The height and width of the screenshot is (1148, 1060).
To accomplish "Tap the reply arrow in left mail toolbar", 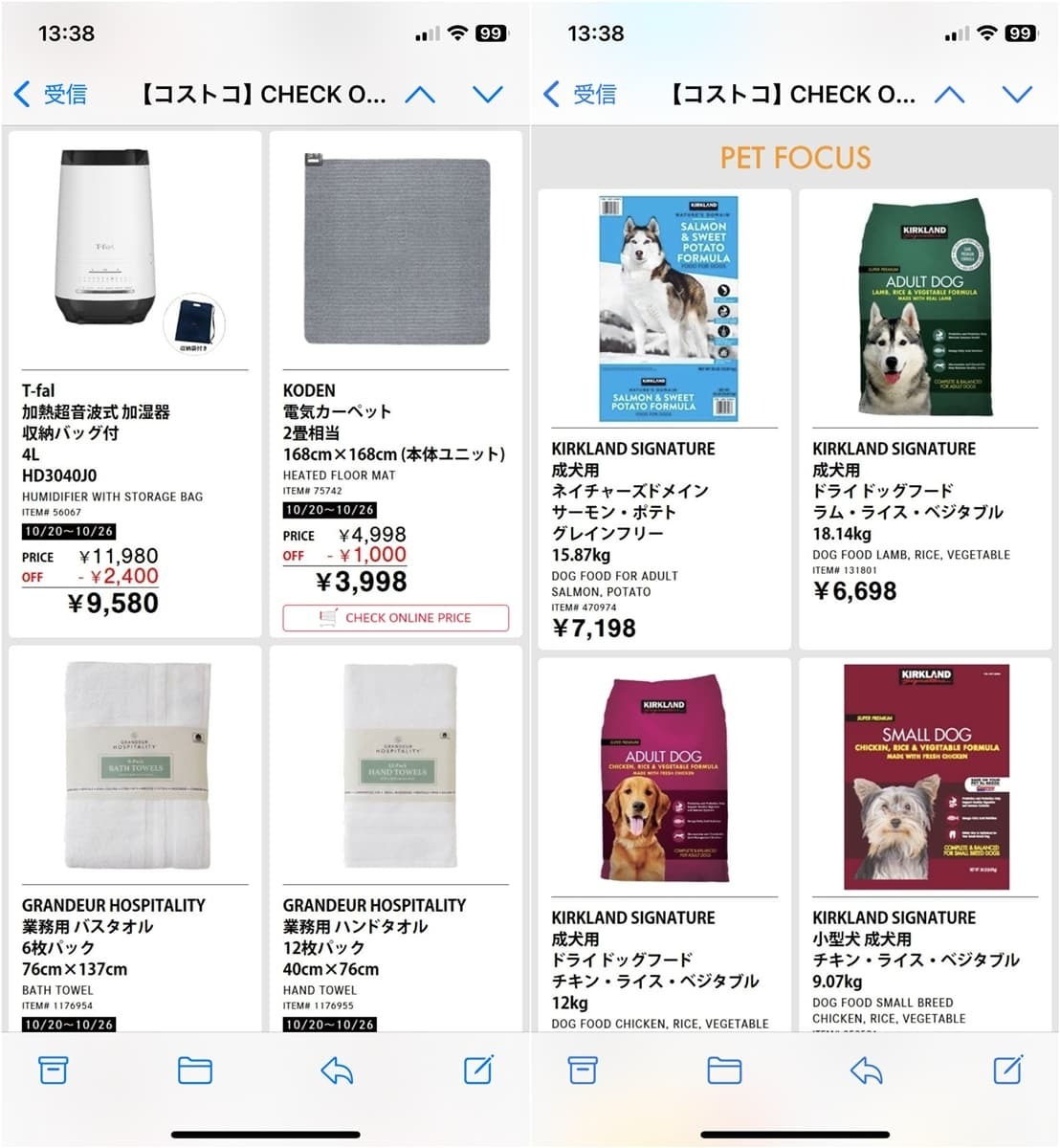I will [337, 1070].
